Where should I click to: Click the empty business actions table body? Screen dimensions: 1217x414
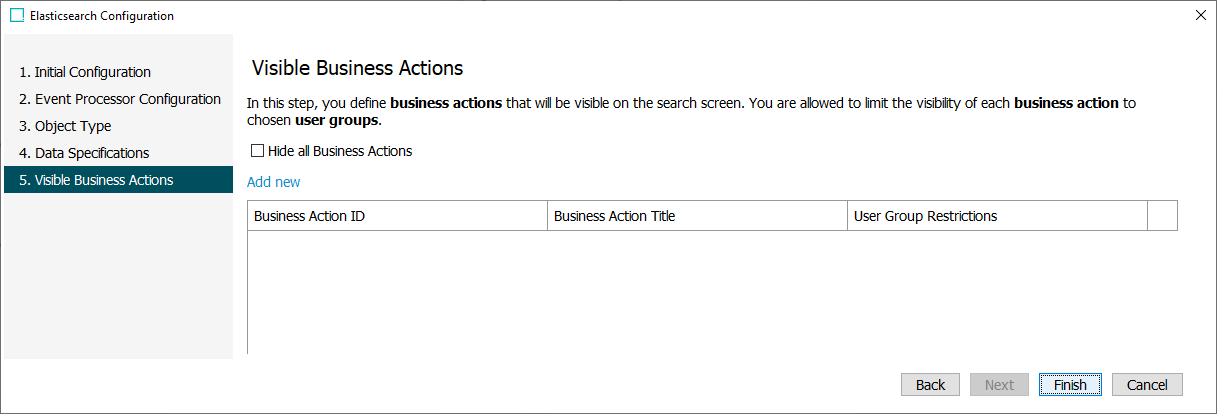[x=712, y=292]
